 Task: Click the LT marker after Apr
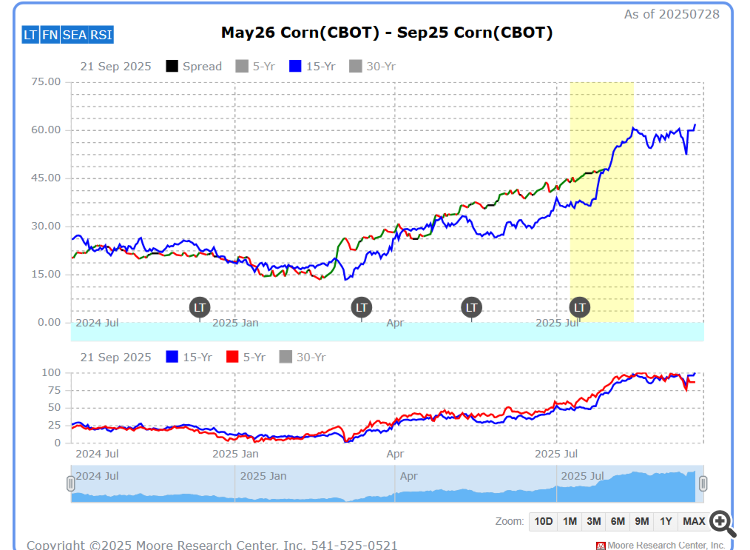coord(471,308)
